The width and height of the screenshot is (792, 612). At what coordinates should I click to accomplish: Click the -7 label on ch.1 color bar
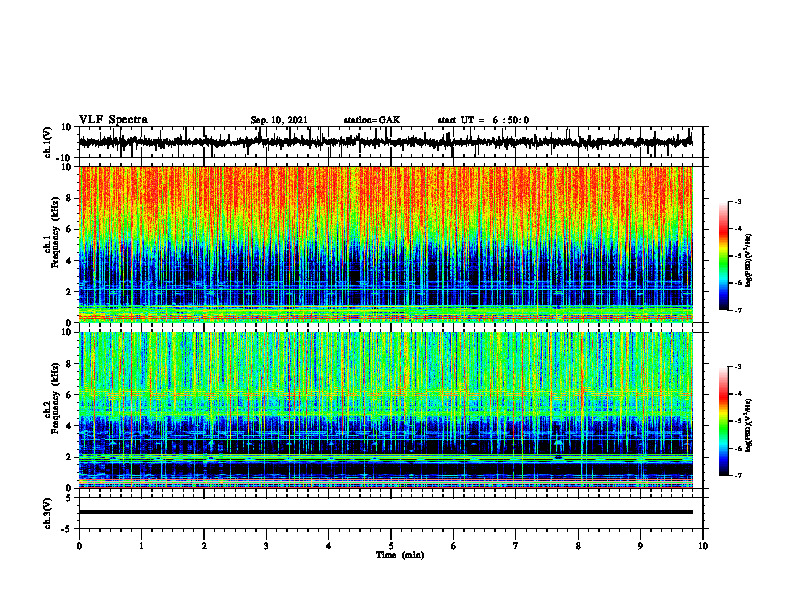tap(738, 310)
